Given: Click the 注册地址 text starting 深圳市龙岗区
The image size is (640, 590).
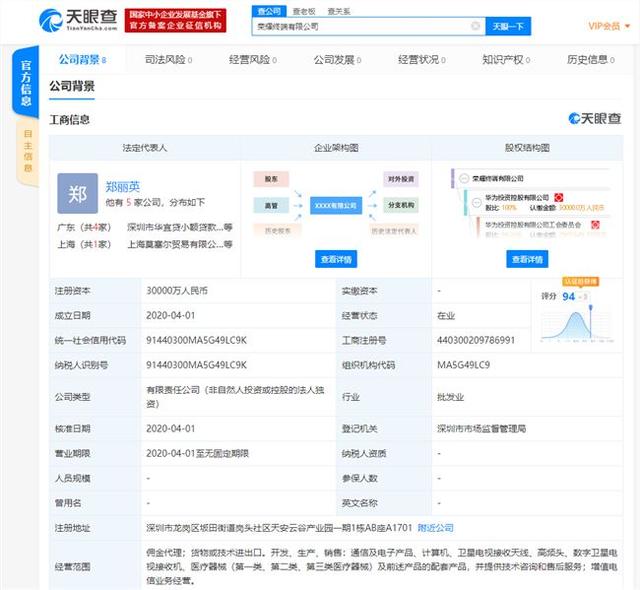Looking at the screenshot, I should (x=279, y=528).
